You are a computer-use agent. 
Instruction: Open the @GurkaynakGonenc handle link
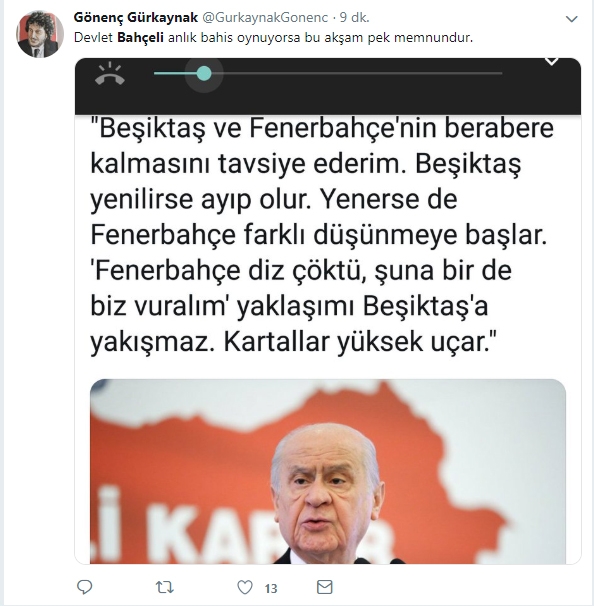pos(265,17)
